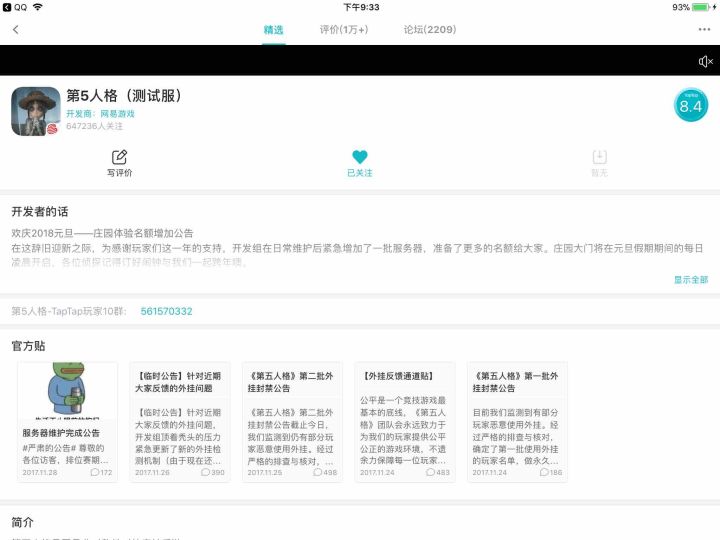Image resolution: width=720 pixels, height=540 pixels.
Task: Open the 服务器维护完成公告 post card
Action: [x=68, y=422]
